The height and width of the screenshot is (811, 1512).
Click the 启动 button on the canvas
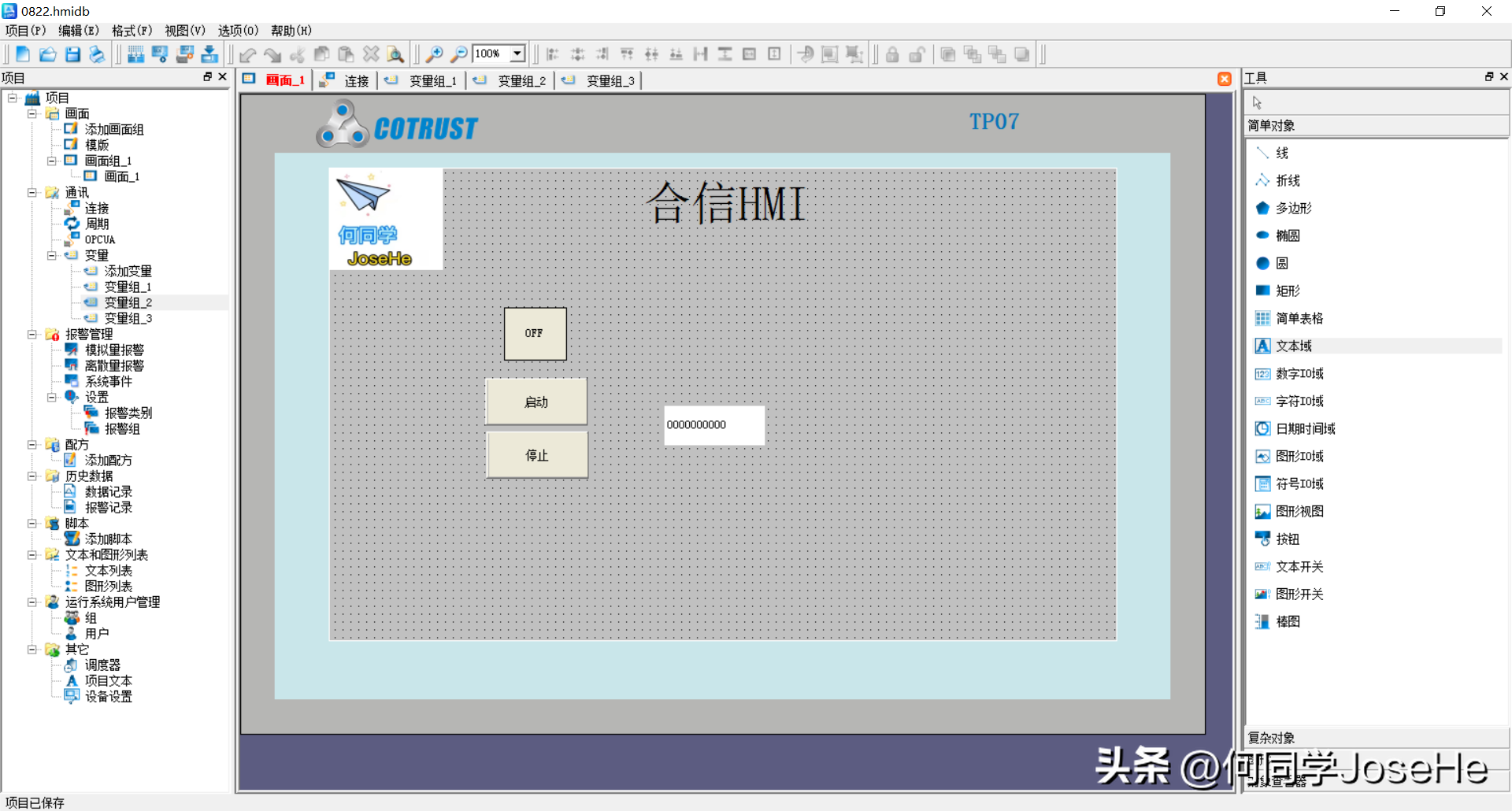[x=536, y=402]
